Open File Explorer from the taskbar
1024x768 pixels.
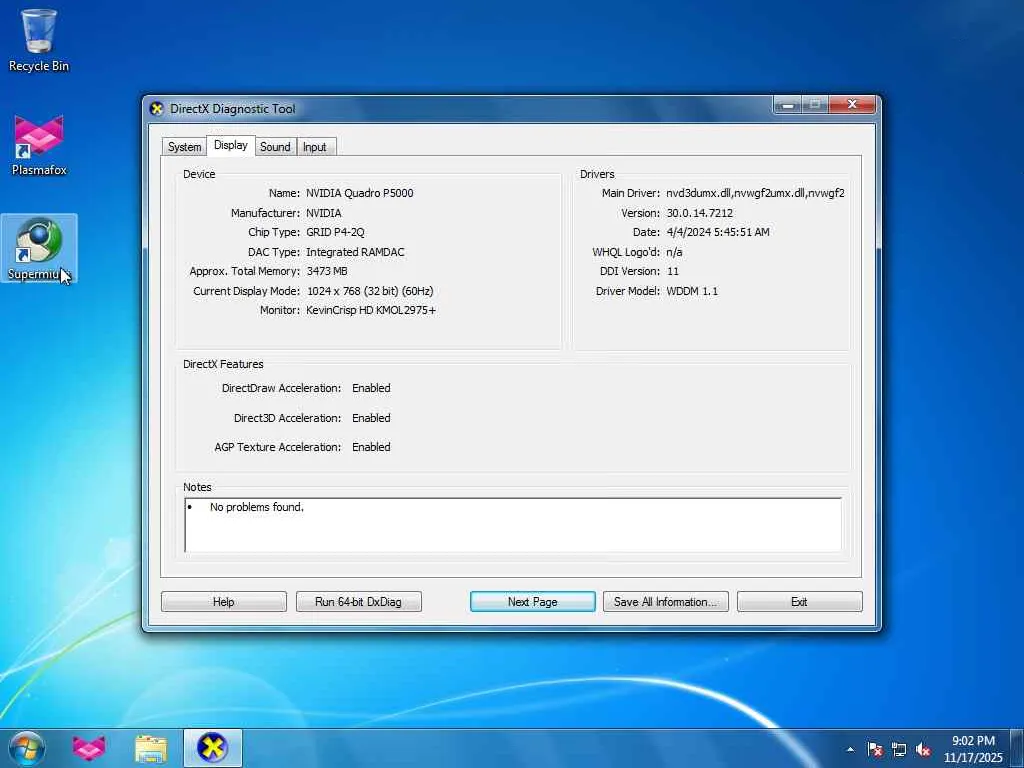151,748
